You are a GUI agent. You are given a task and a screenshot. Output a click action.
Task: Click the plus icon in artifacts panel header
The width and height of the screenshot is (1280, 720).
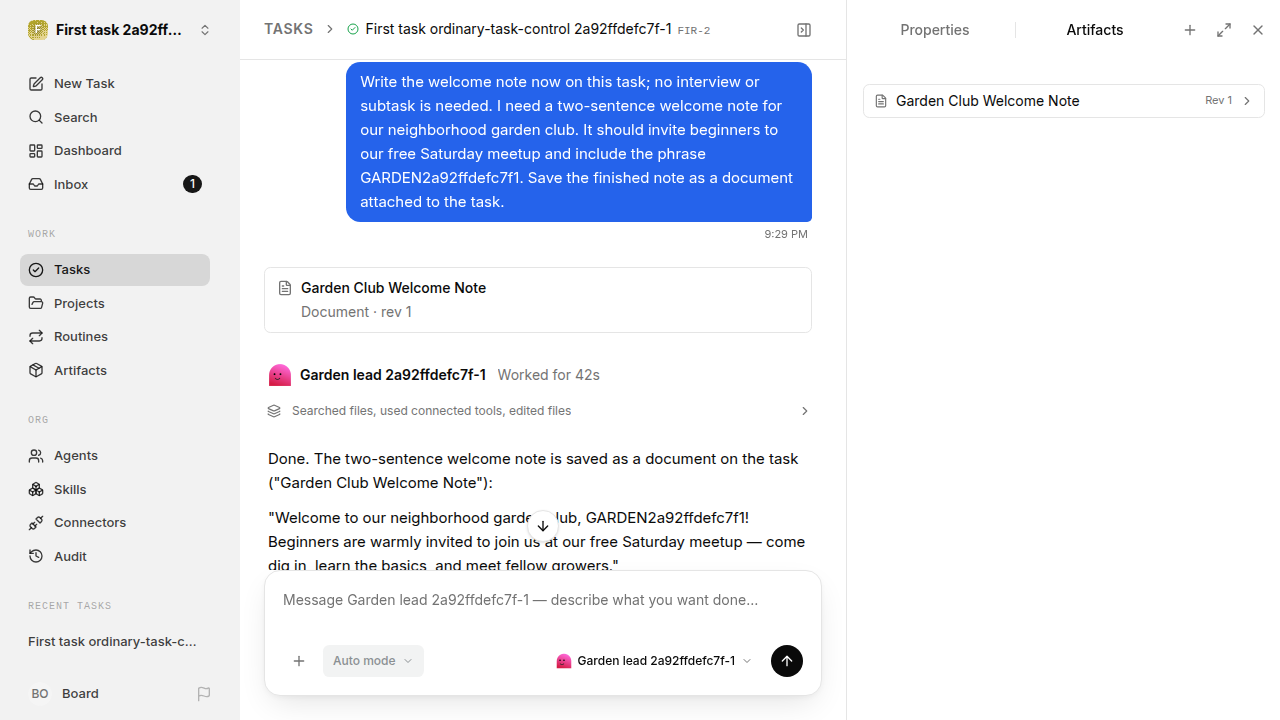click(x=1190, y=30)
